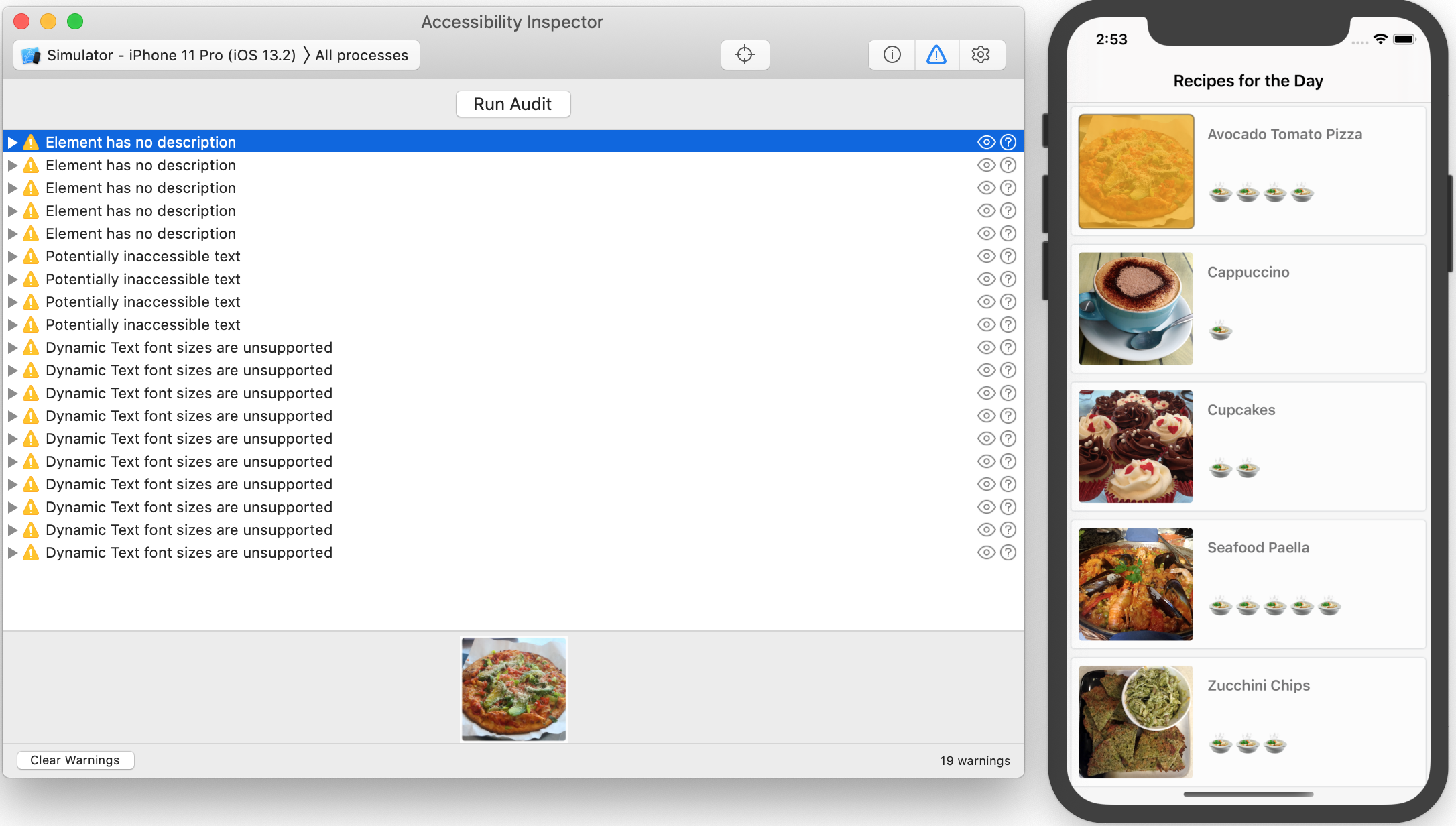Select the Audit warning triangle icon
Image resolution: width=1456 pixels, height=826 pixels.
pos(936,55)
